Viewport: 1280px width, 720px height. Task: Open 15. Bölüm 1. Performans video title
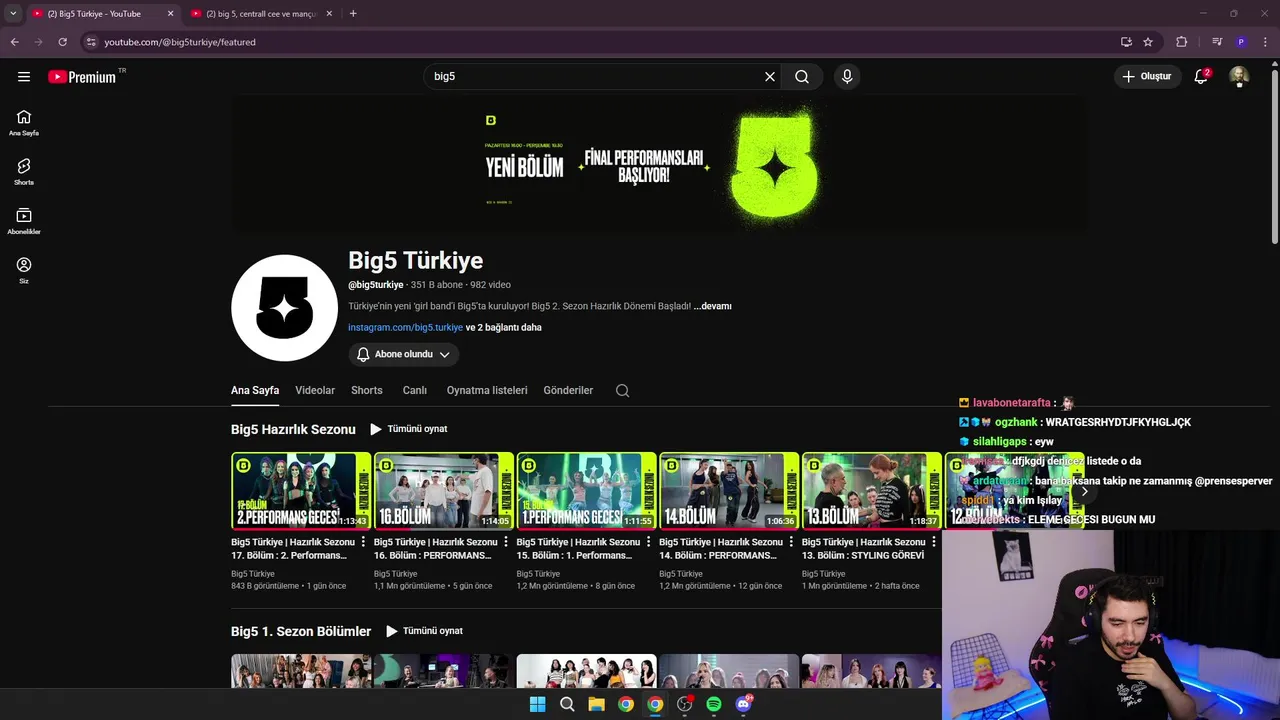click(578, 548)
